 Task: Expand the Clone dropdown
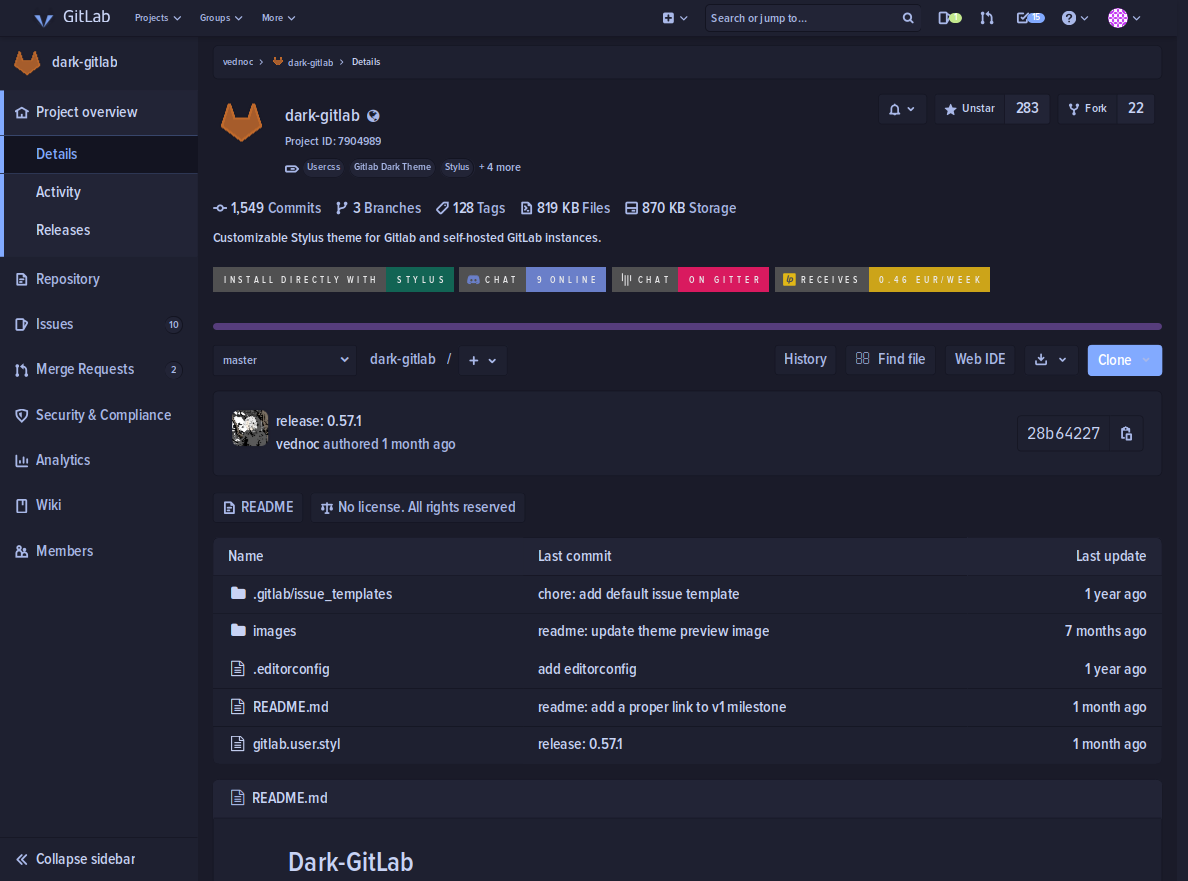1144,360
